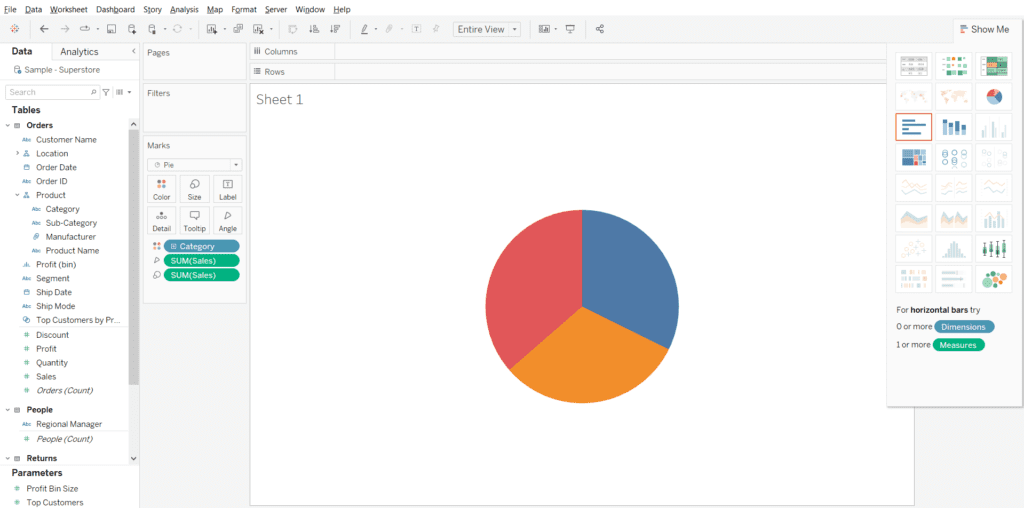Choose the packed bubbles chart type
1024x508 pixels.
pos(993,279)
